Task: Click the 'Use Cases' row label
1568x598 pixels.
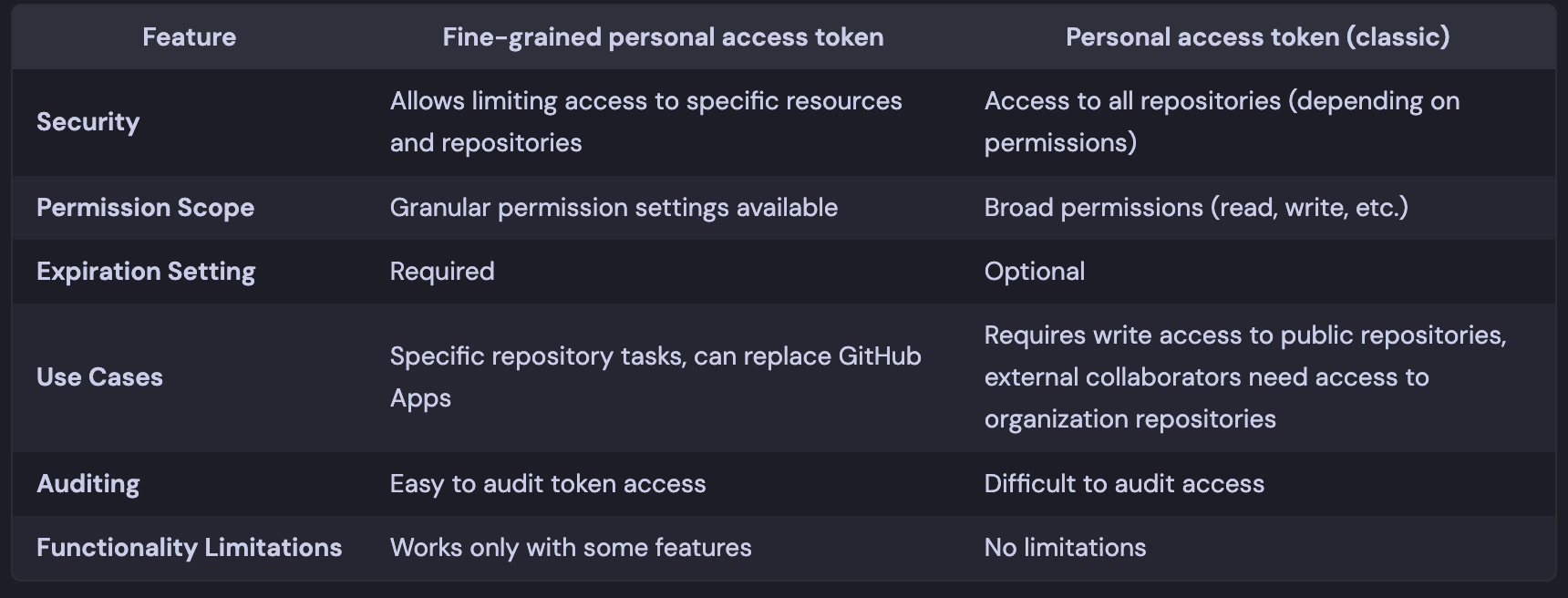Action: [99, 377]
